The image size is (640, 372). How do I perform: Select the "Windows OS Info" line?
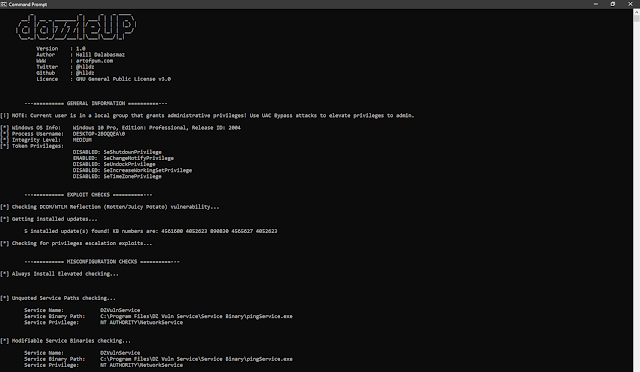(x=120, y=128)
